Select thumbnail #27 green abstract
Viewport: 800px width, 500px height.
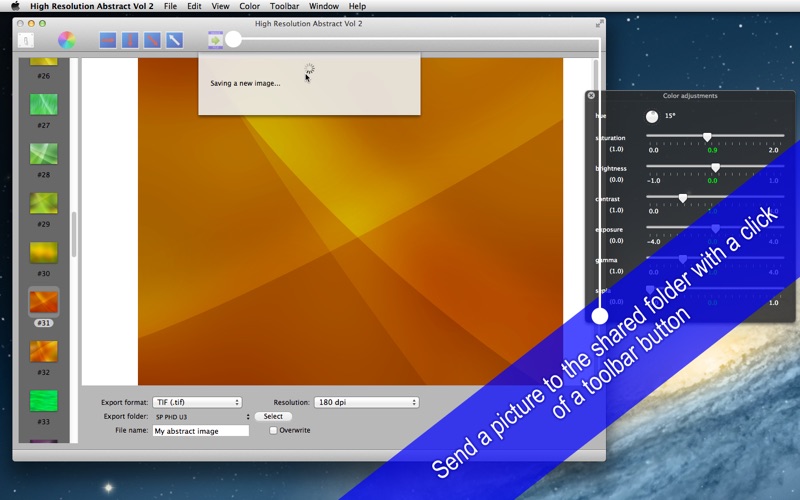(x=44, y=105)
